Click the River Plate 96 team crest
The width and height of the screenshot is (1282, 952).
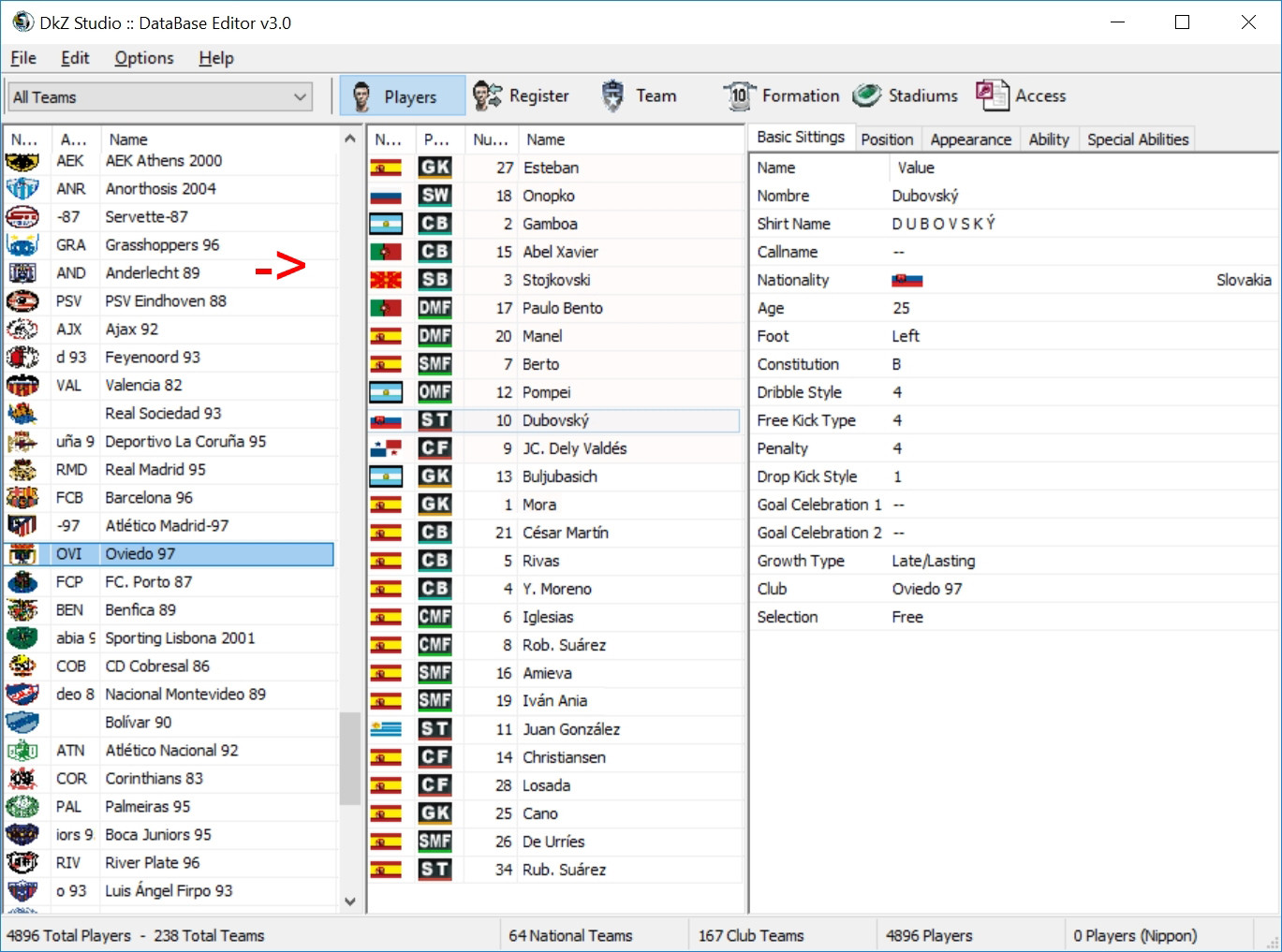point(22,863)
